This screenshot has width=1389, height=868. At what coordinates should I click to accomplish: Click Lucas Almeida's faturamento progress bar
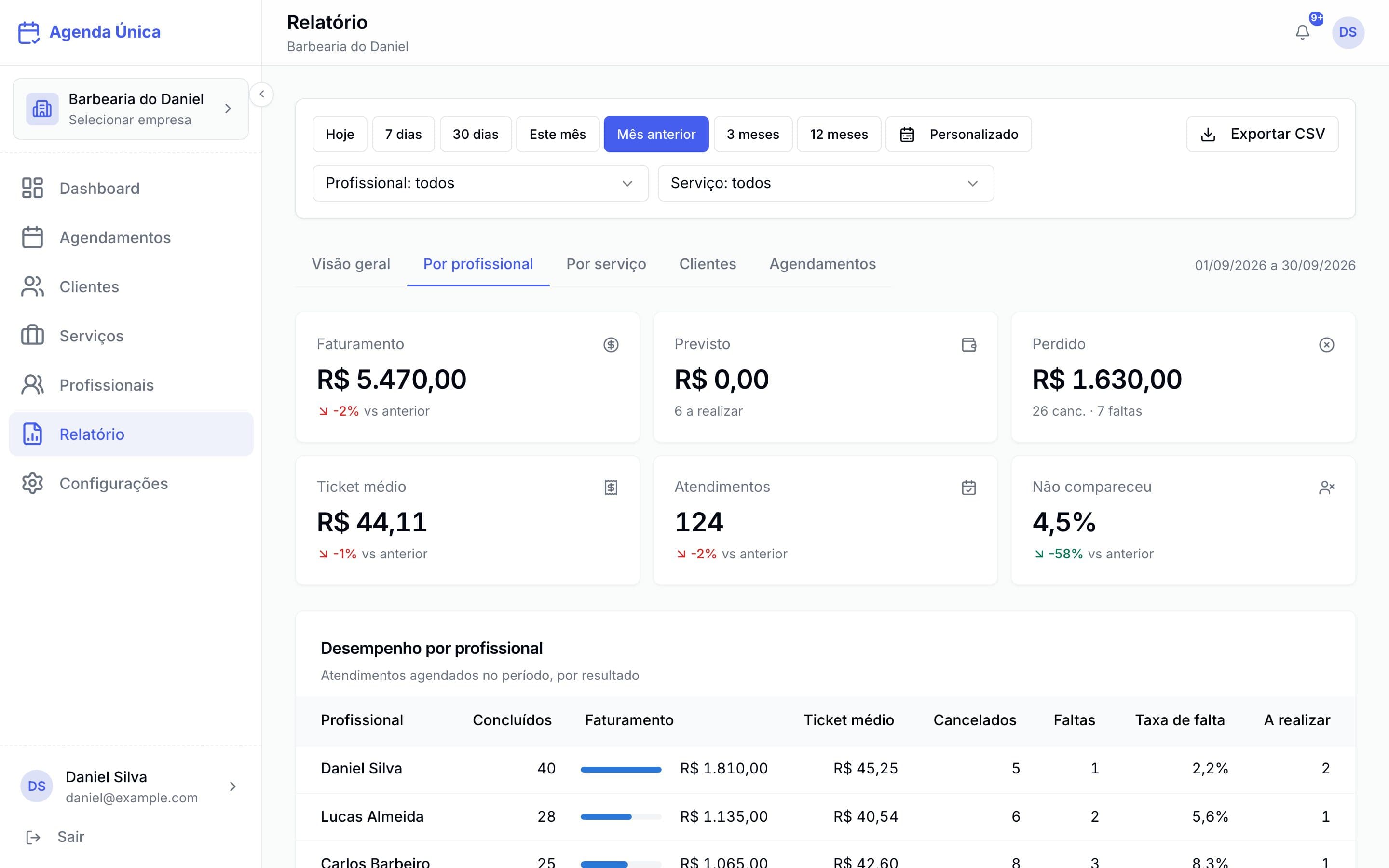tap(621, 817)
